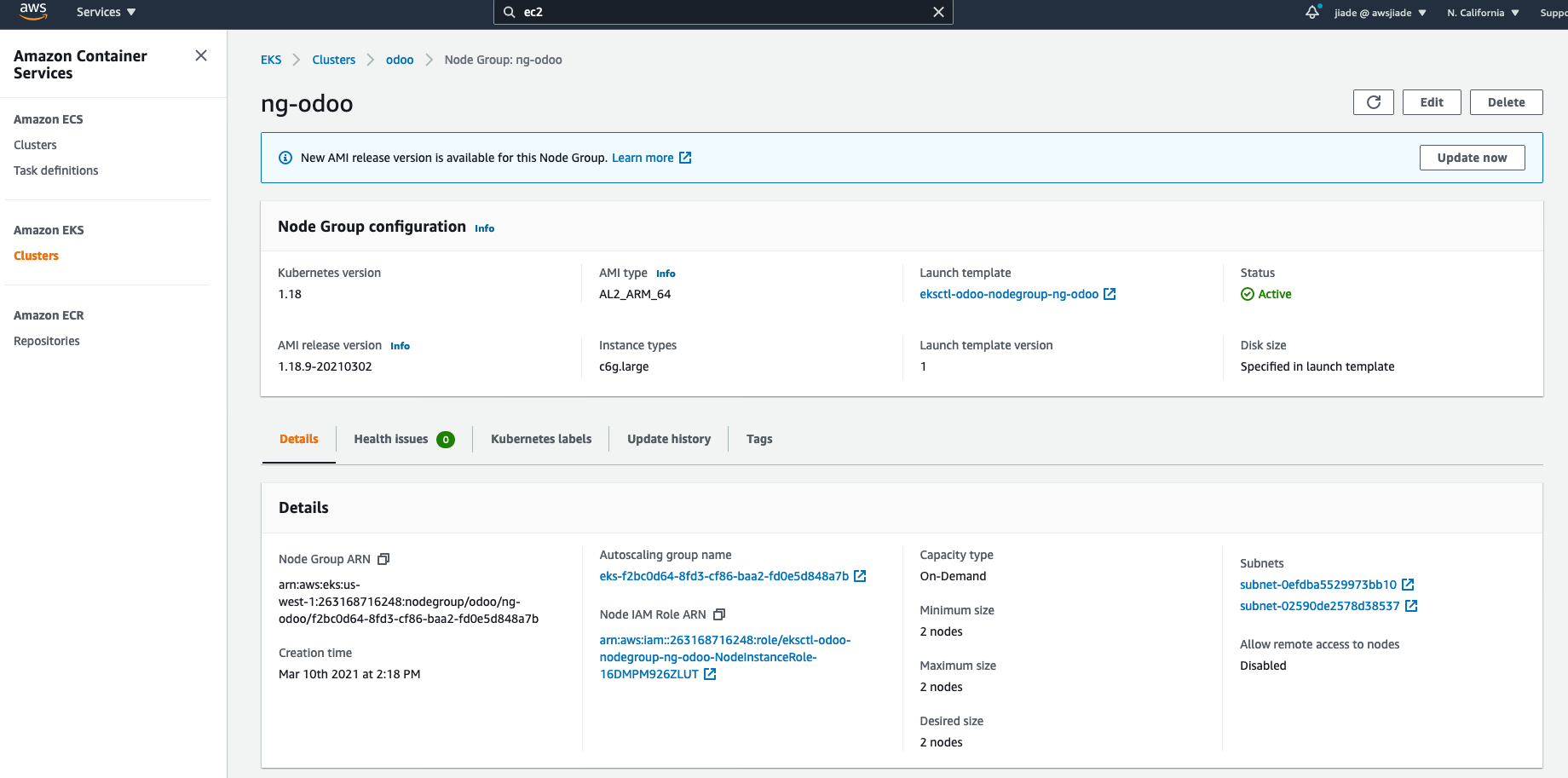Clear the search box with X icon
The width and height of the screenshot is (1568, 778).
938,12
